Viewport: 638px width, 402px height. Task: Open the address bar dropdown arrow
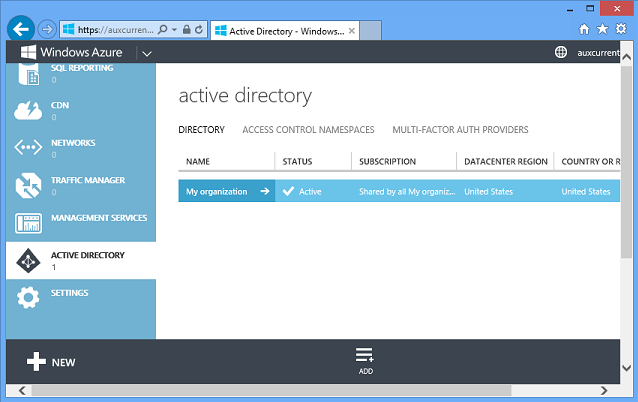click(174, 30)
